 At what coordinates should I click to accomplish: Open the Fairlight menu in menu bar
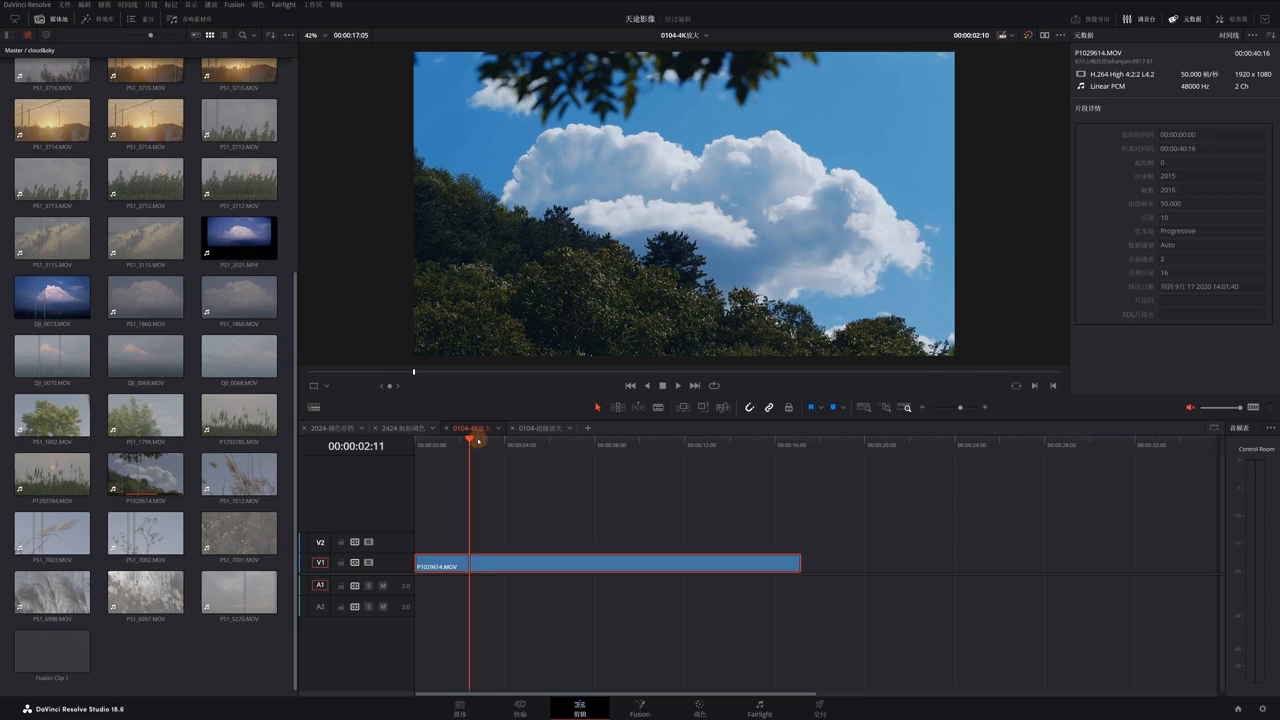(284, 5)
